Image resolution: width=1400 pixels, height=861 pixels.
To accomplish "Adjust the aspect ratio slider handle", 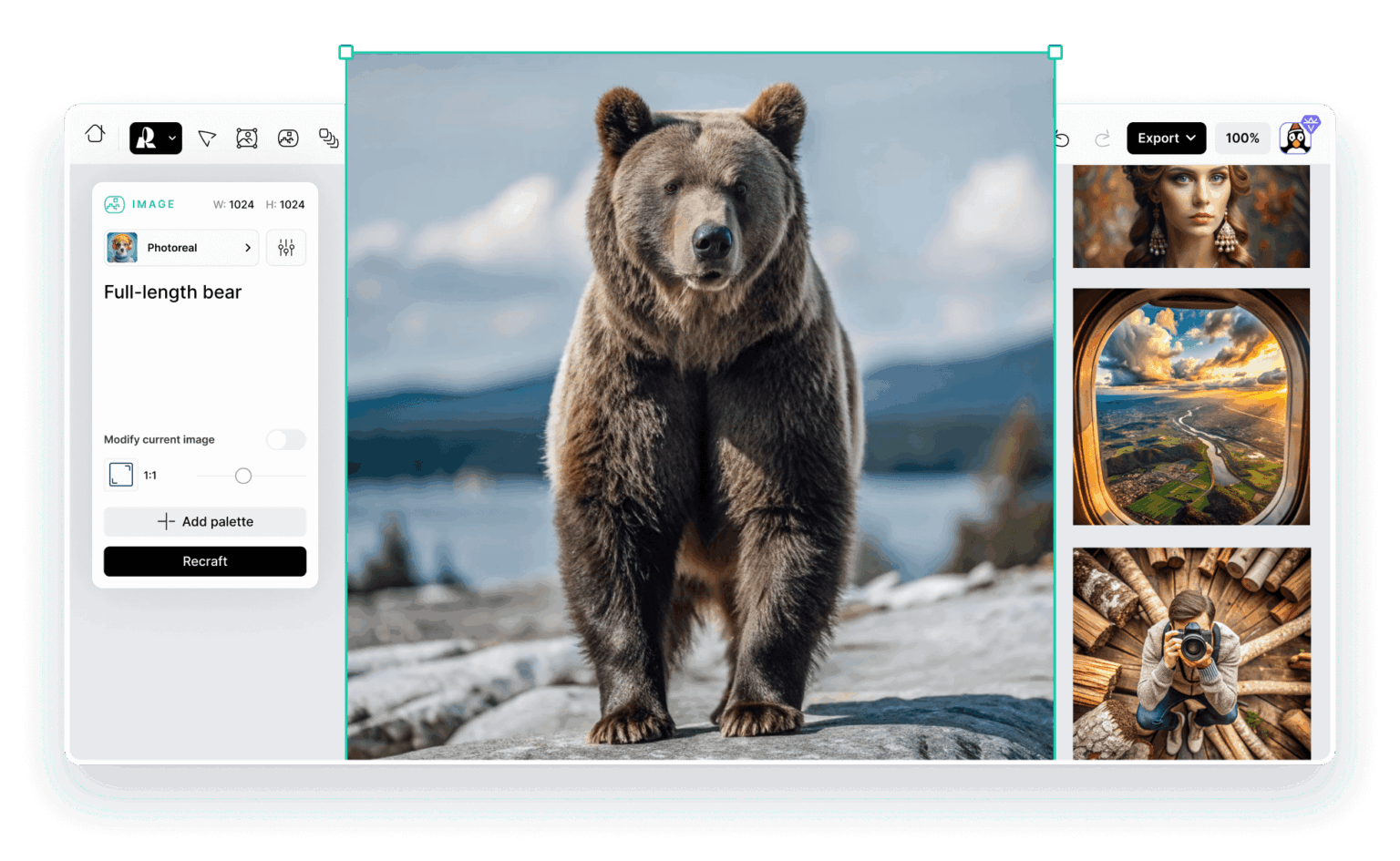I will coord(243,476).
